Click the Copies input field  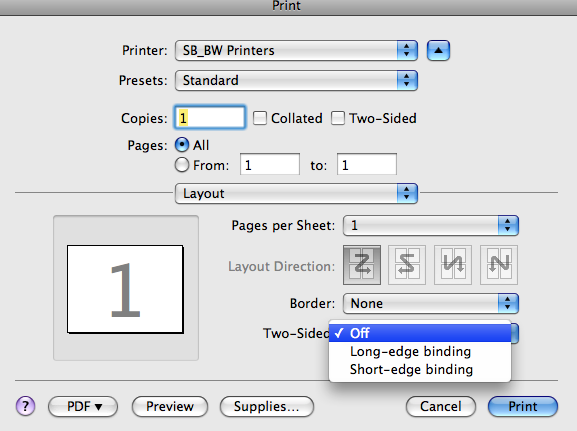210,118
